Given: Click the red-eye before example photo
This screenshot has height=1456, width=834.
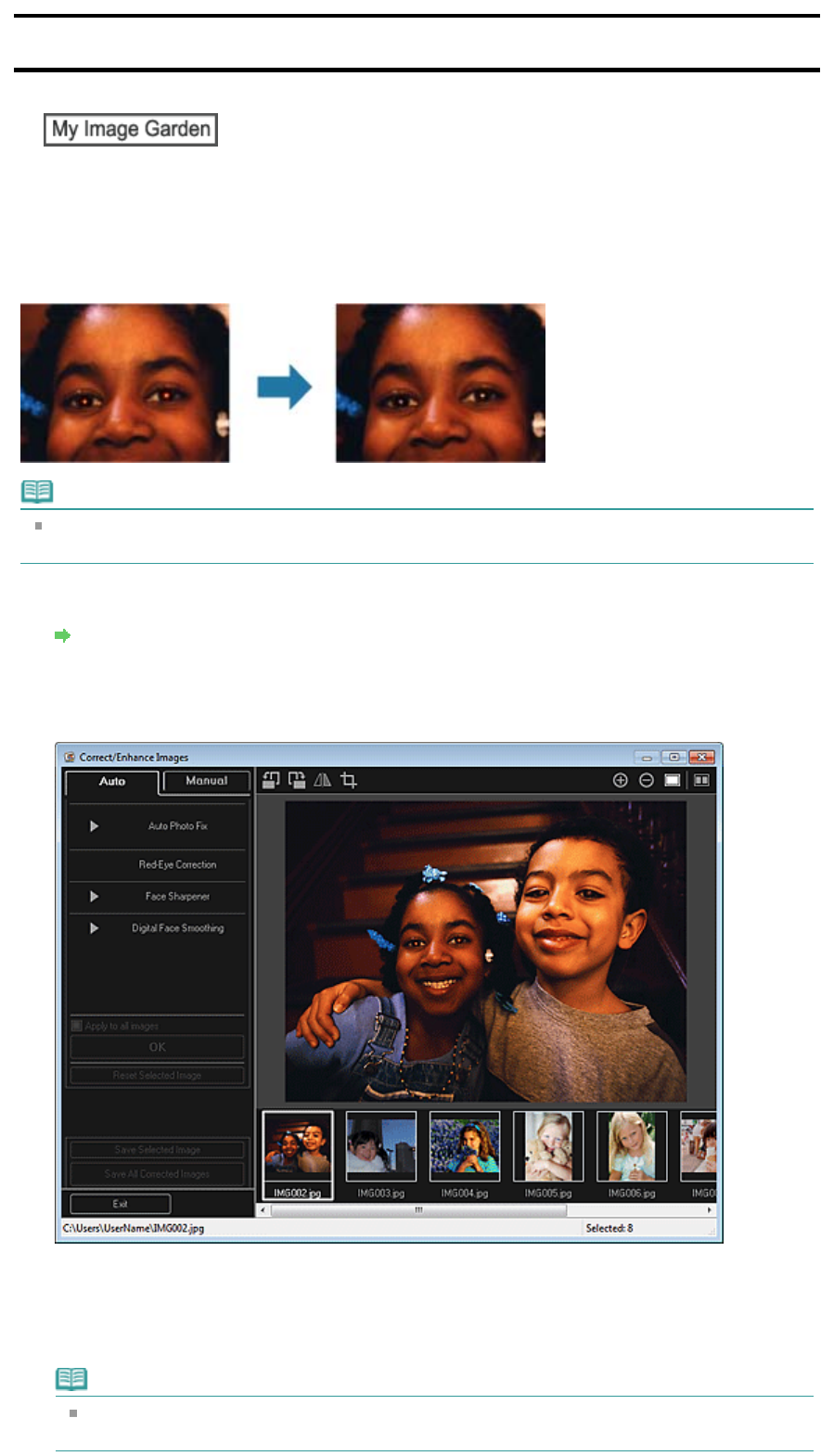Looking at the screenshot, I should (125, 383).
